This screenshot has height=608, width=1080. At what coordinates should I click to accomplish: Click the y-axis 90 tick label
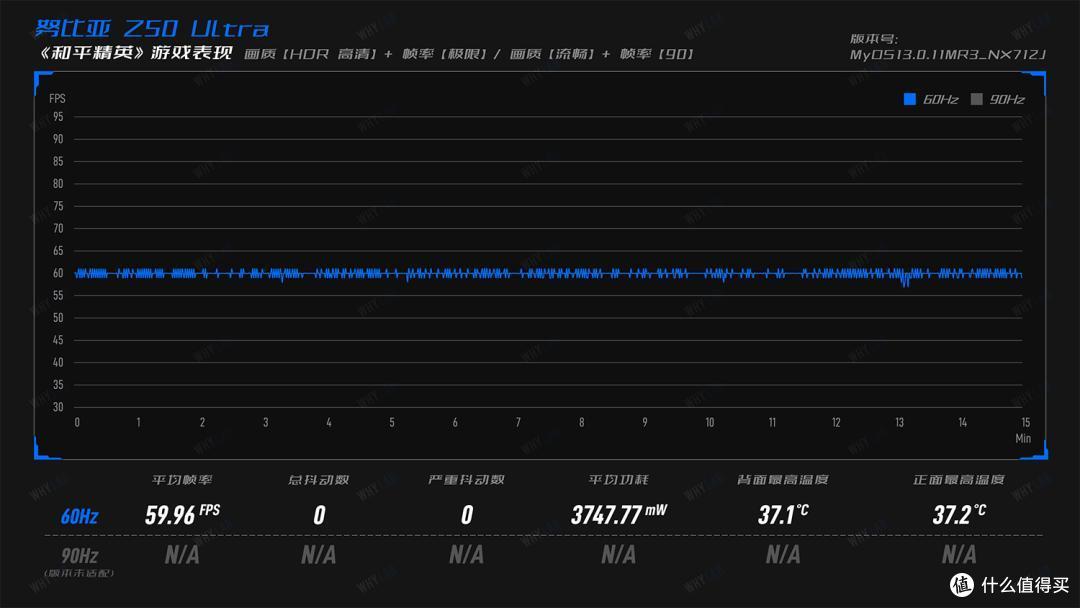tap(58, 139)
